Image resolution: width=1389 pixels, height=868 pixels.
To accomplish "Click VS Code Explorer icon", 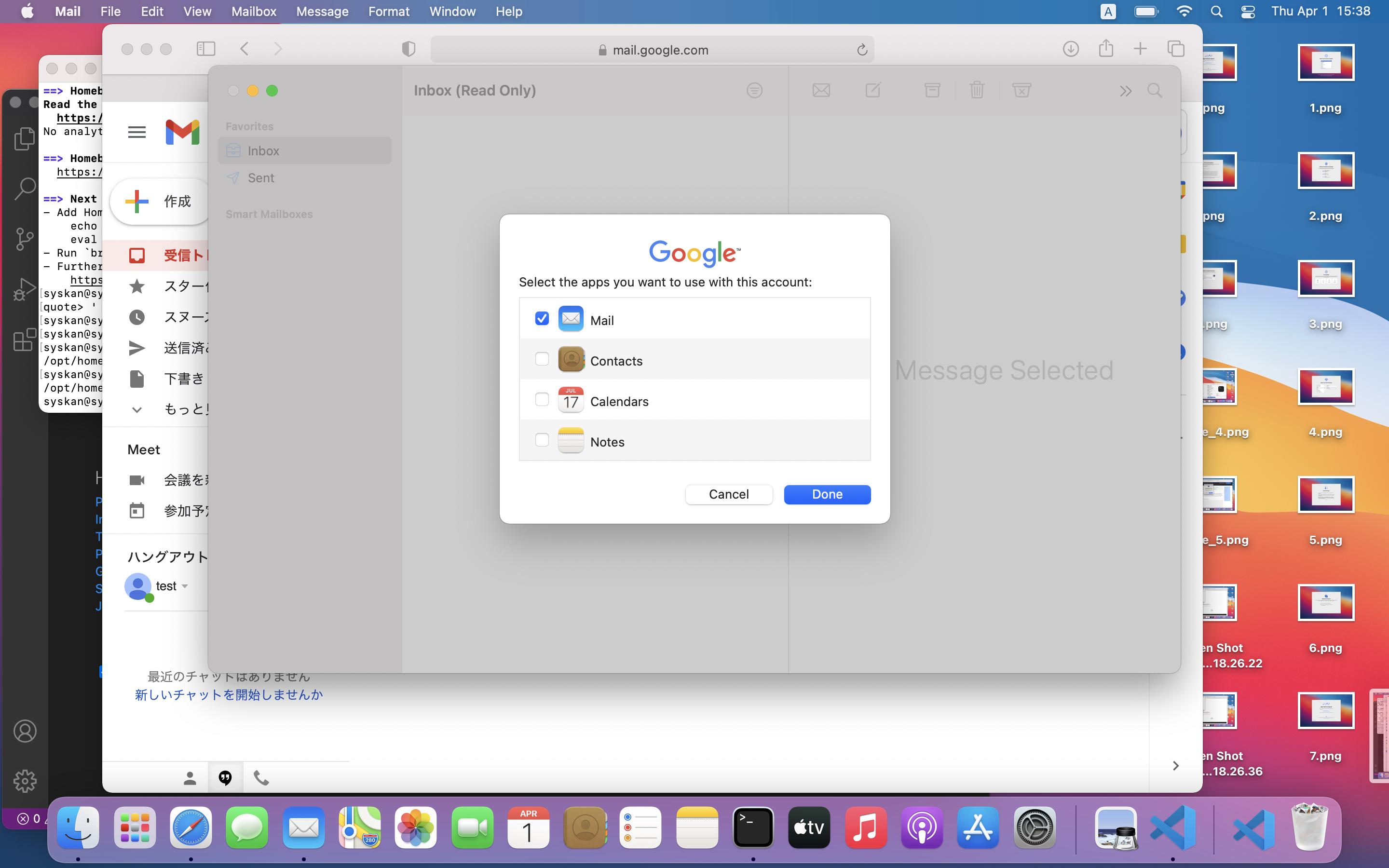I will 24,138.
